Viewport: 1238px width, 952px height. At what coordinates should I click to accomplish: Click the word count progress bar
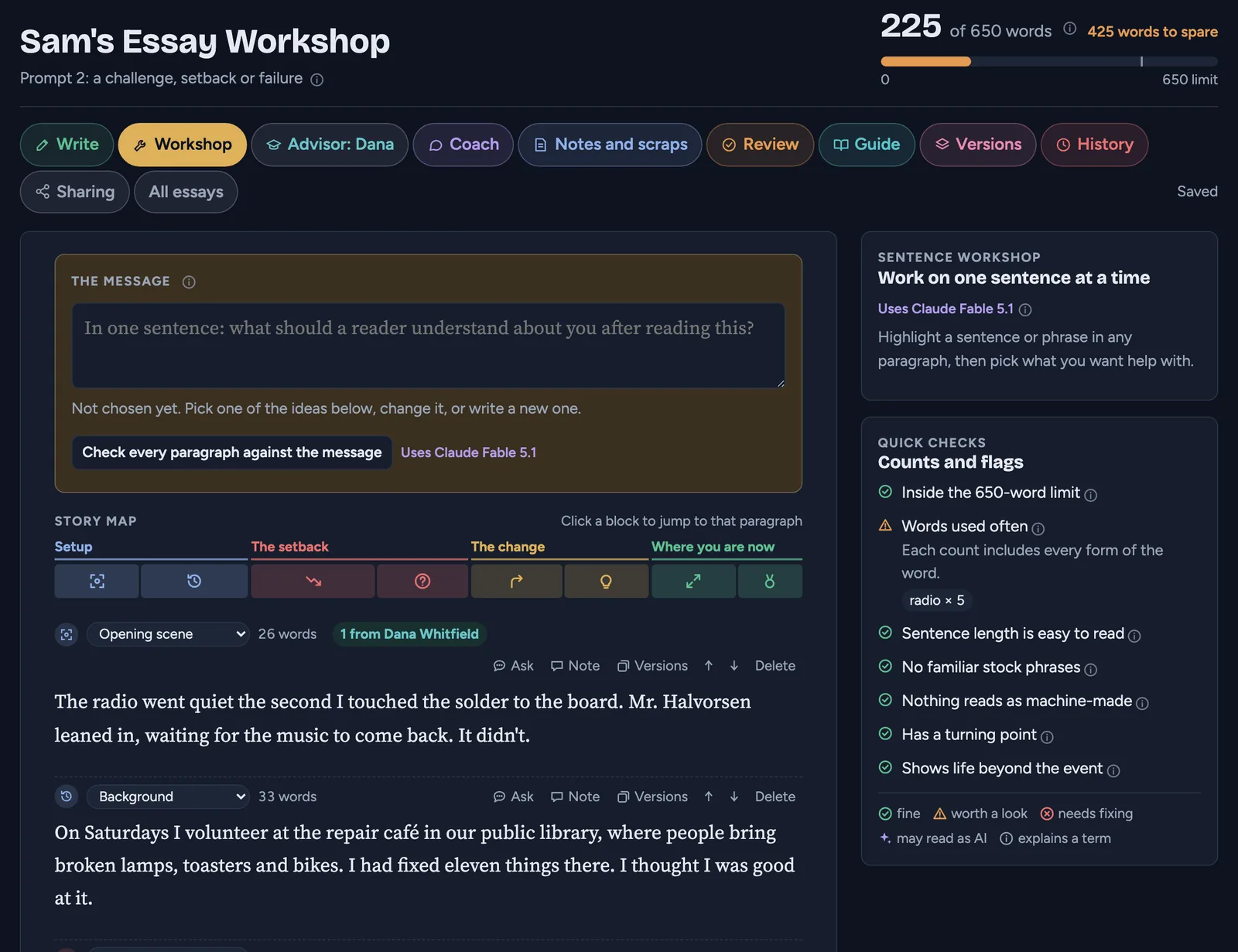[x=1048, y=61]
